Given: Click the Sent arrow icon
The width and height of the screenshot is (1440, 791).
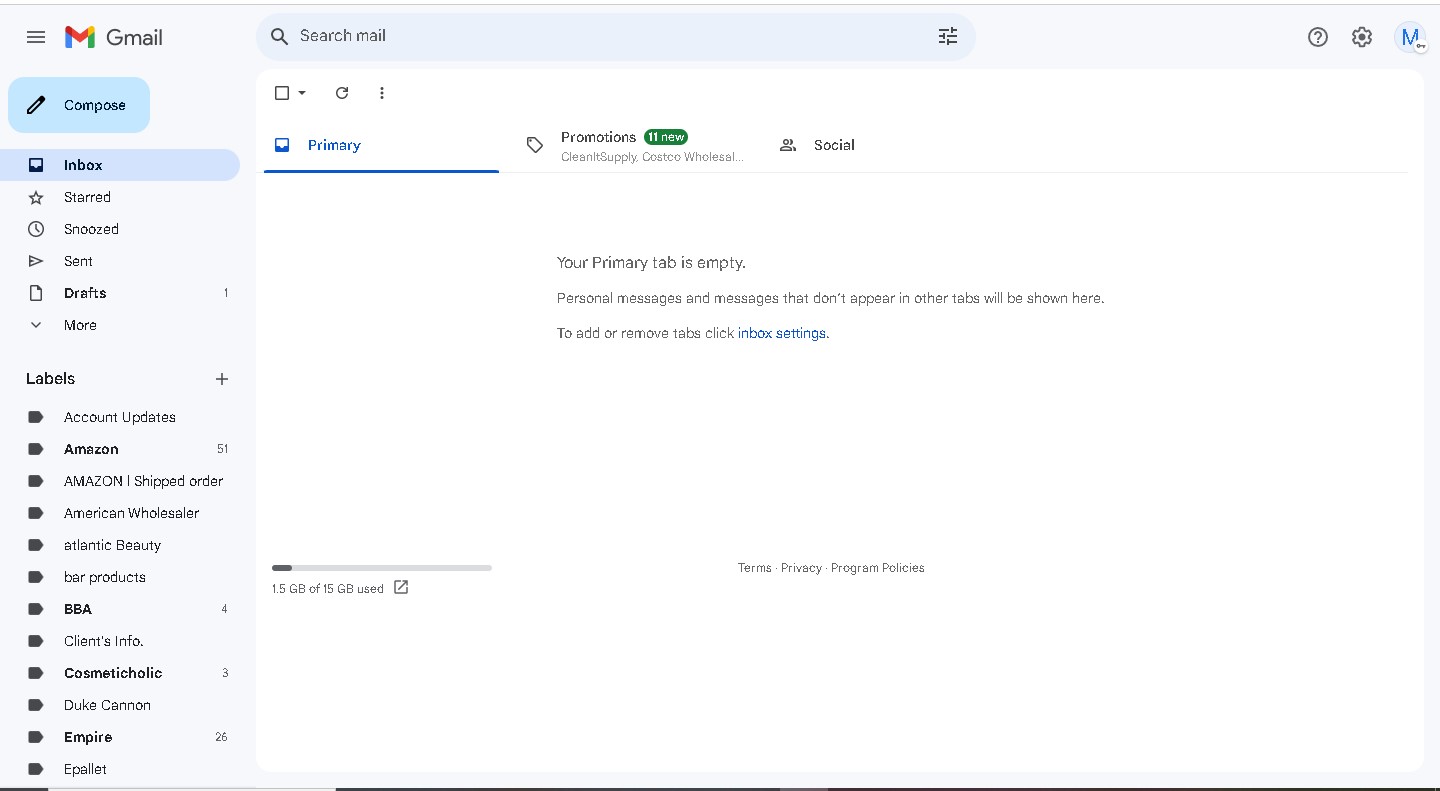Looking at the screenshot, I should pos(36,261).
